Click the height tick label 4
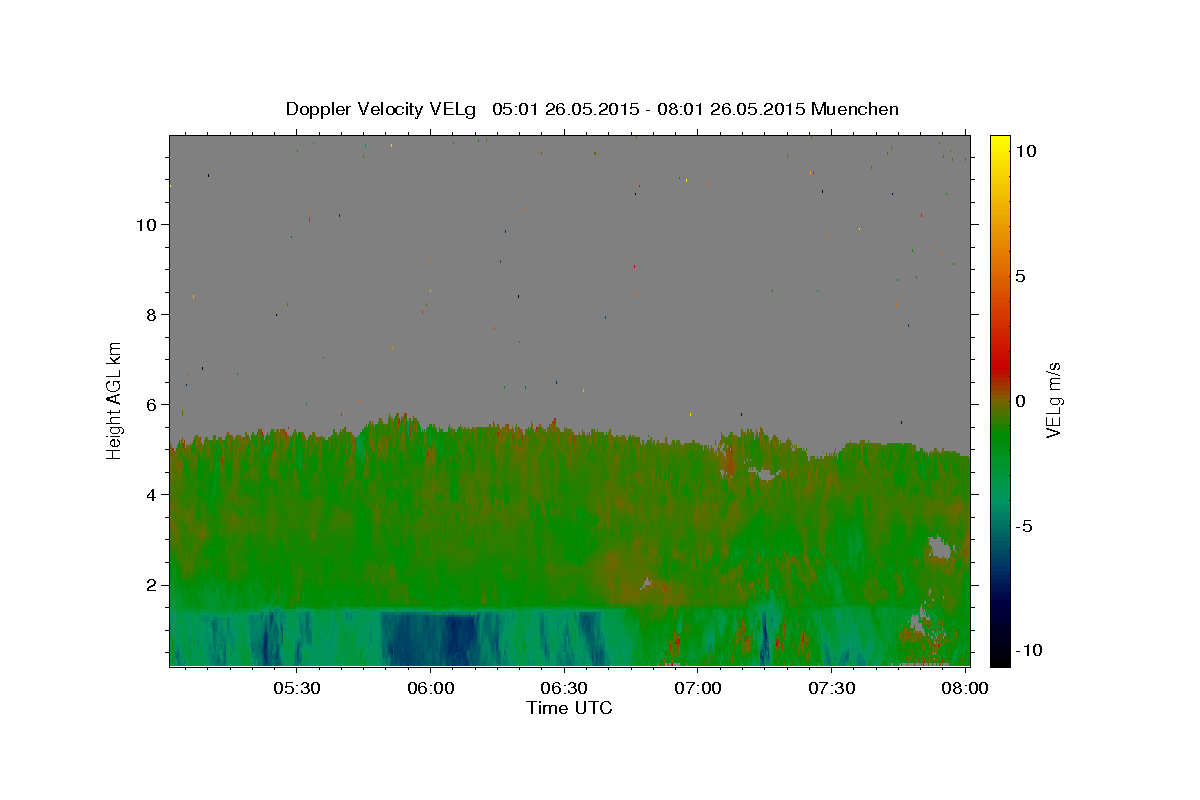Screen dimensions: 1200x800 [150, 494]
